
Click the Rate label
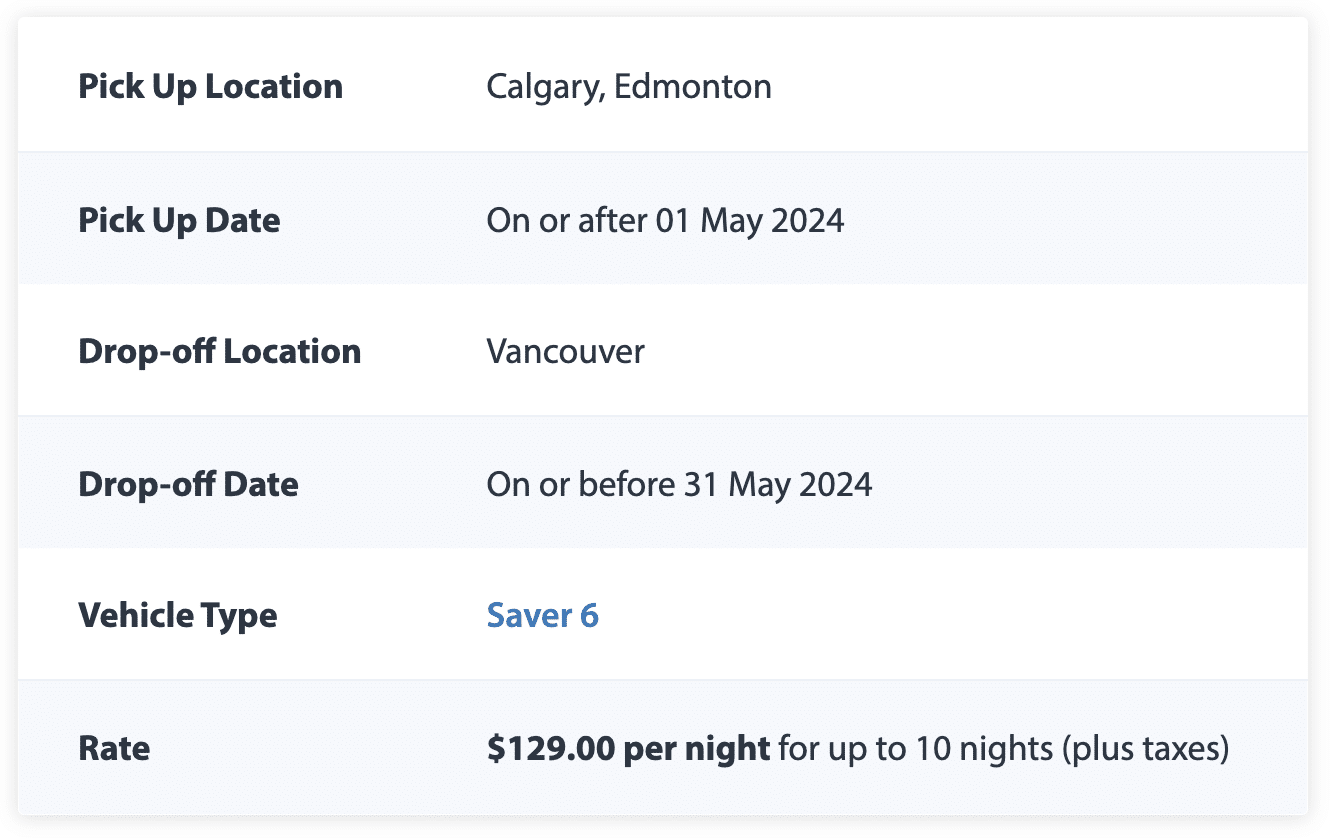[114, 748]
